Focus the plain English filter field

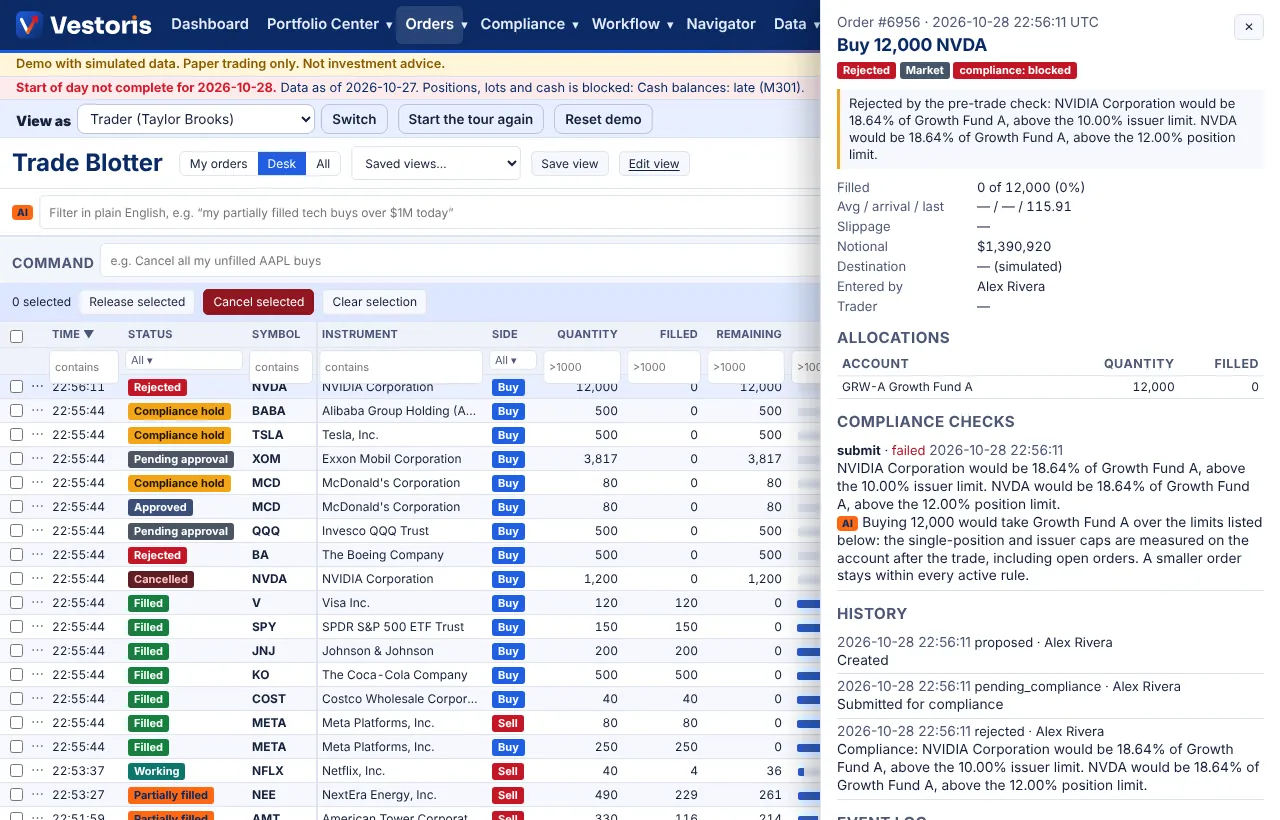430,213
